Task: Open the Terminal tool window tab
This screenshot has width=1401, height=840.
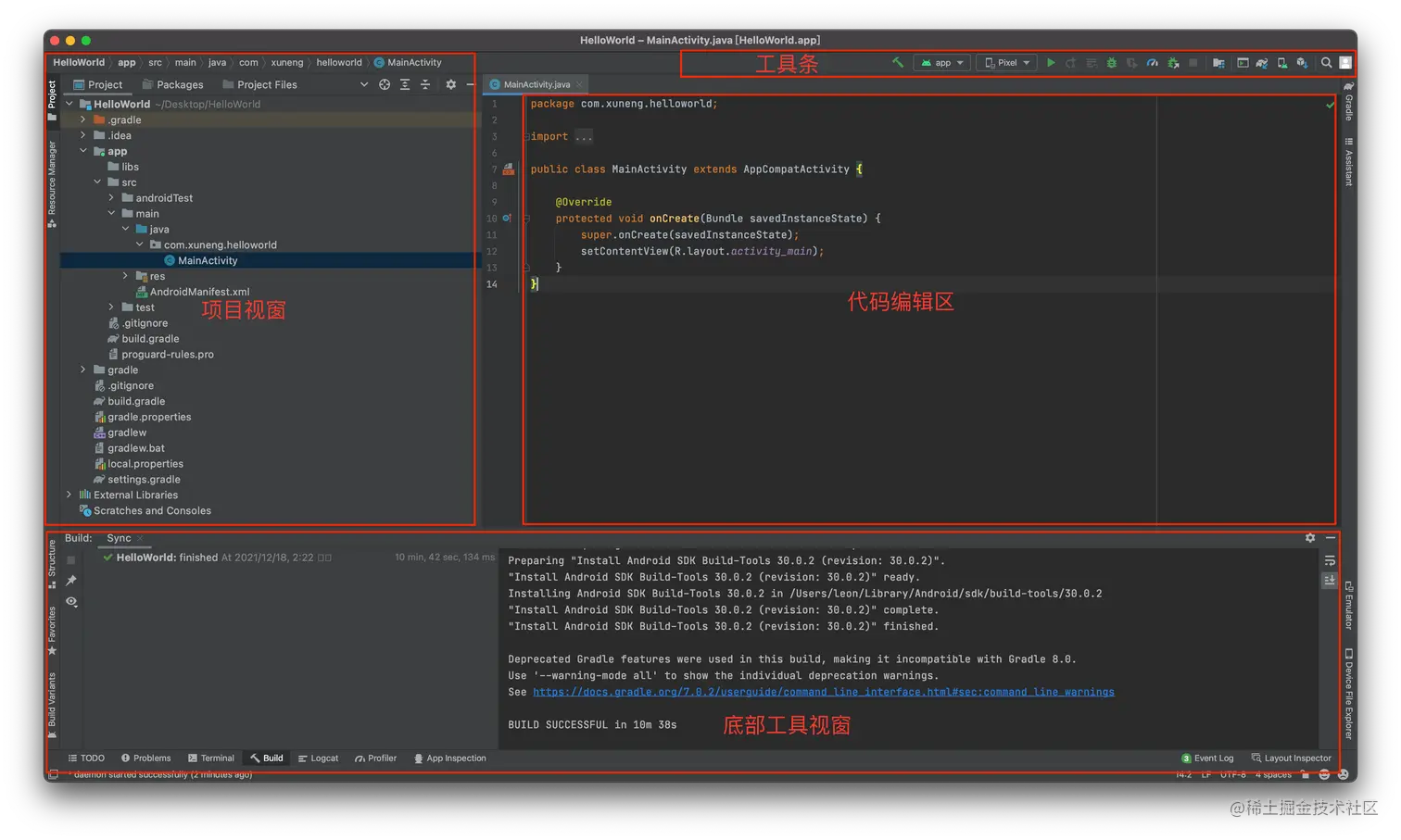Action: (x=211, y=758)
